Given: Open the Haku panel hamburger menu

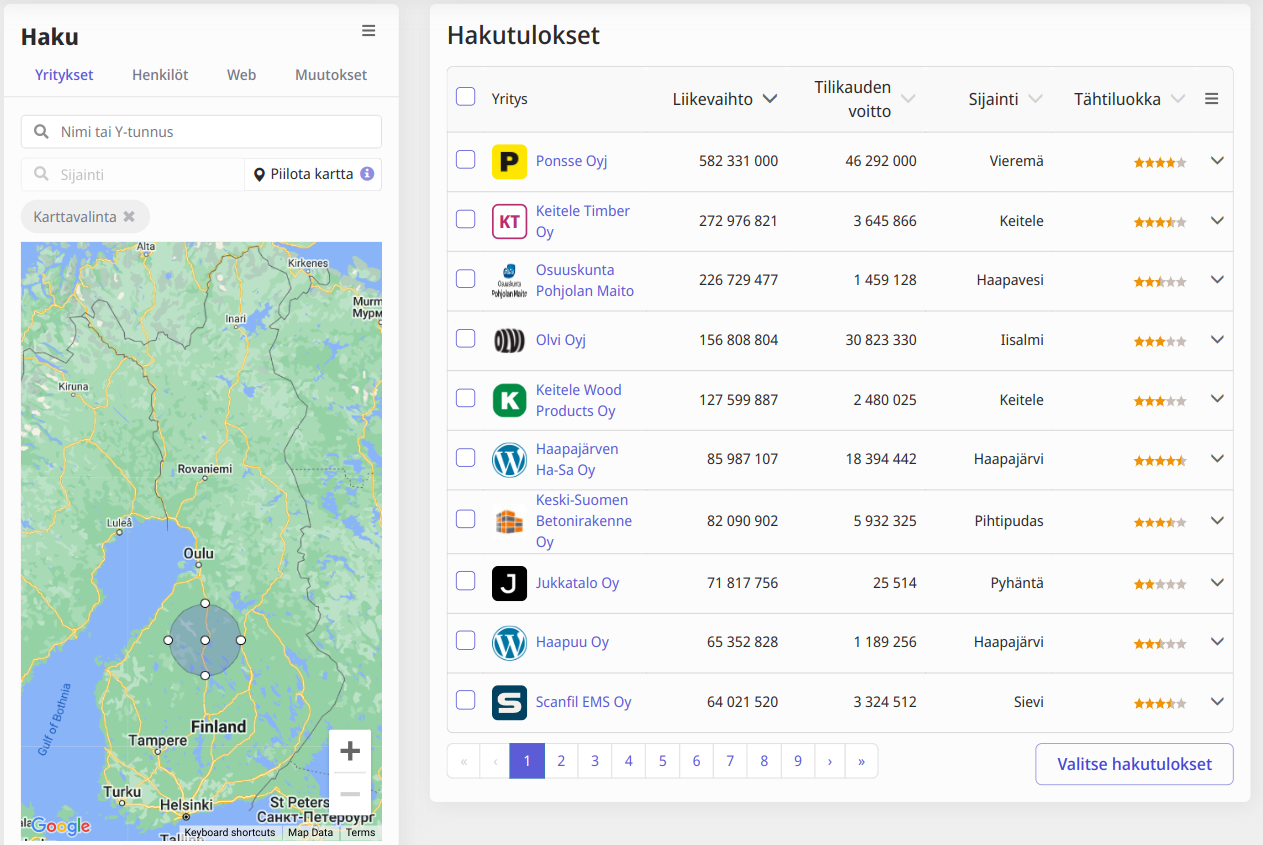Looking at the screenshot, I should coord(369,31).
